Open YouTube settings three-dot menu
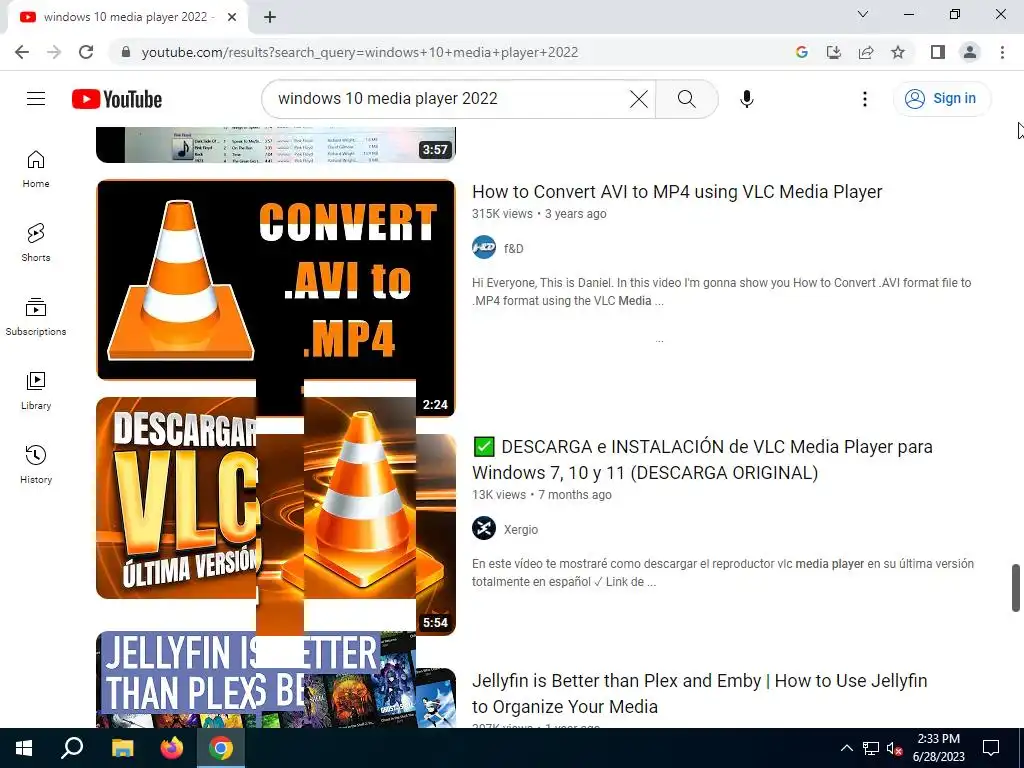The image size is (1024, 768). point(865,99)
